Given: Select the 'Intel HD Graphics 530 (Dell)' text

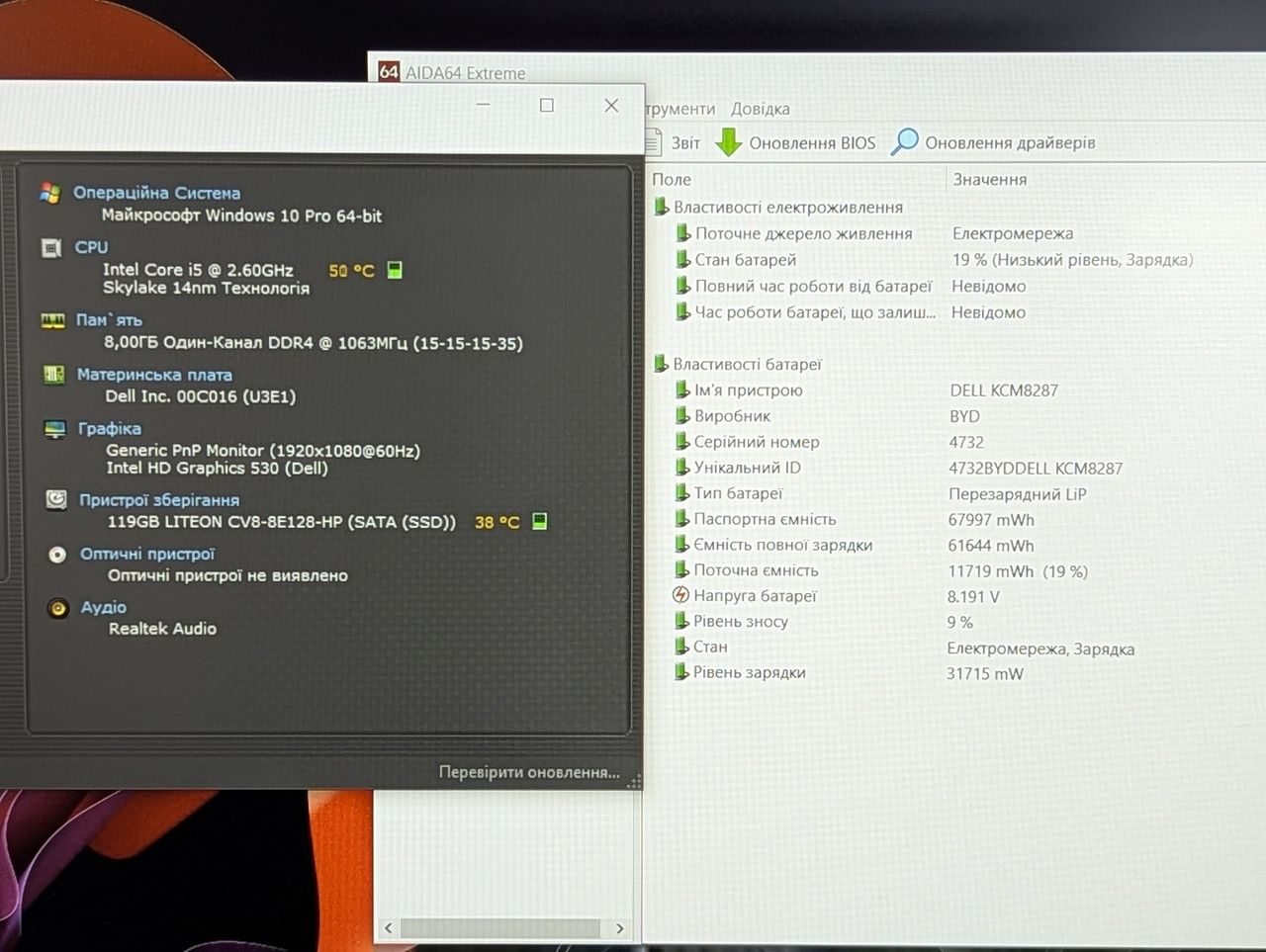Looking at the screenshot, I should (217, 469).
